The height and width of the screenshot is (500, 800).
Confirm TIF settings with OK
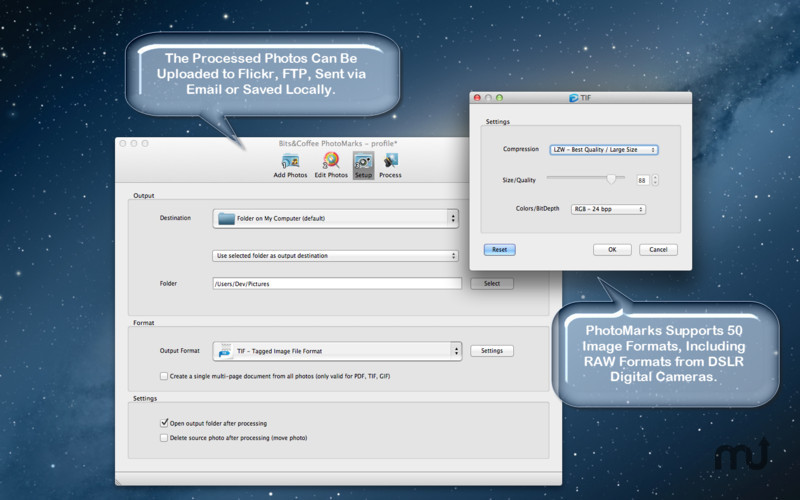tap(612, 249)
